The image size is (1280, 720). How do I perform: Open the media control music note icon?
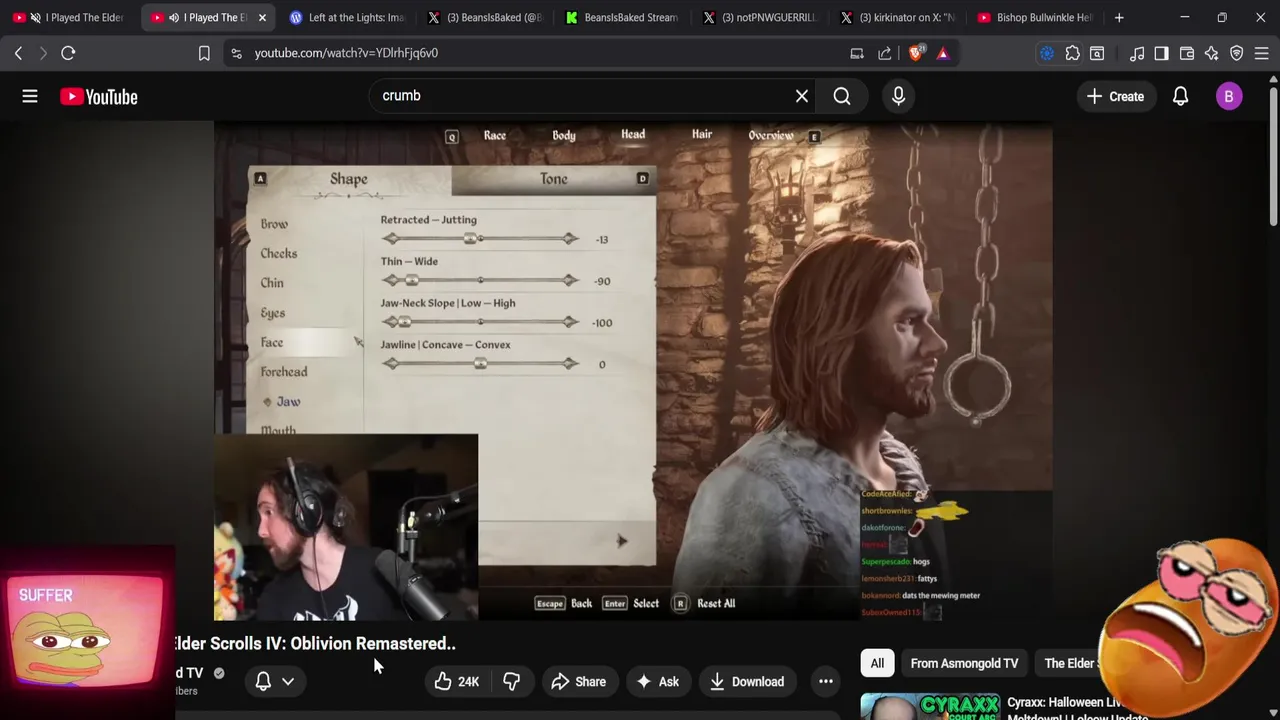pos(1137,53)
